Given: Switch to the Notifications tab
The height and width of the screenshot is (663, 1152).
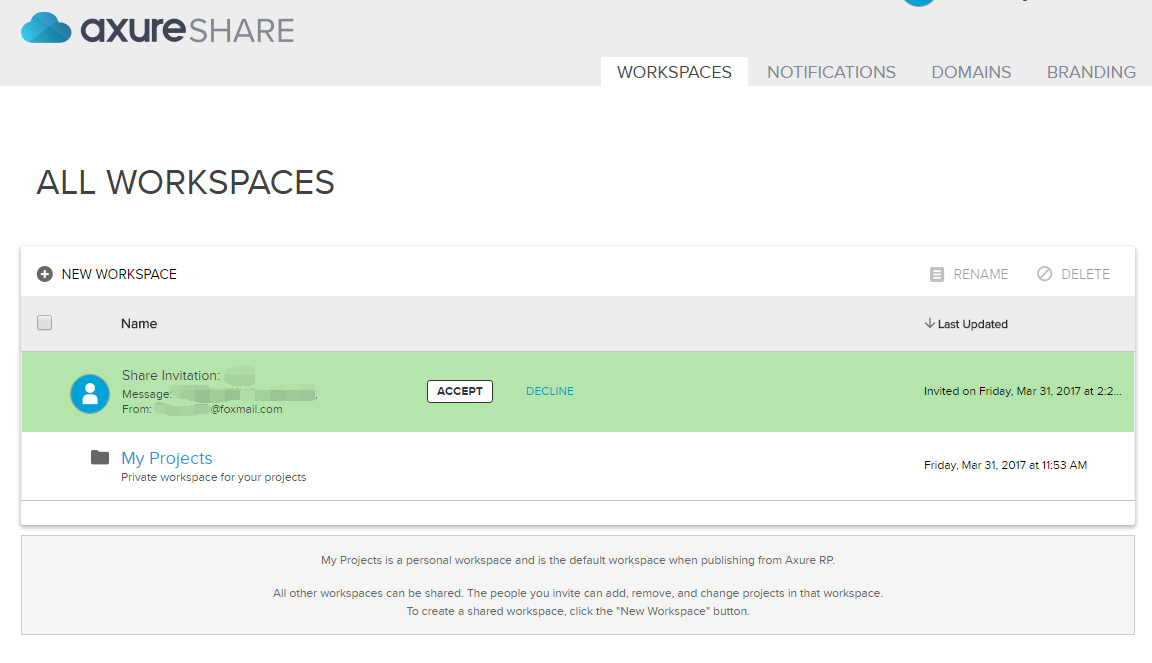Looking at the screenshot, I should (831, 72).
